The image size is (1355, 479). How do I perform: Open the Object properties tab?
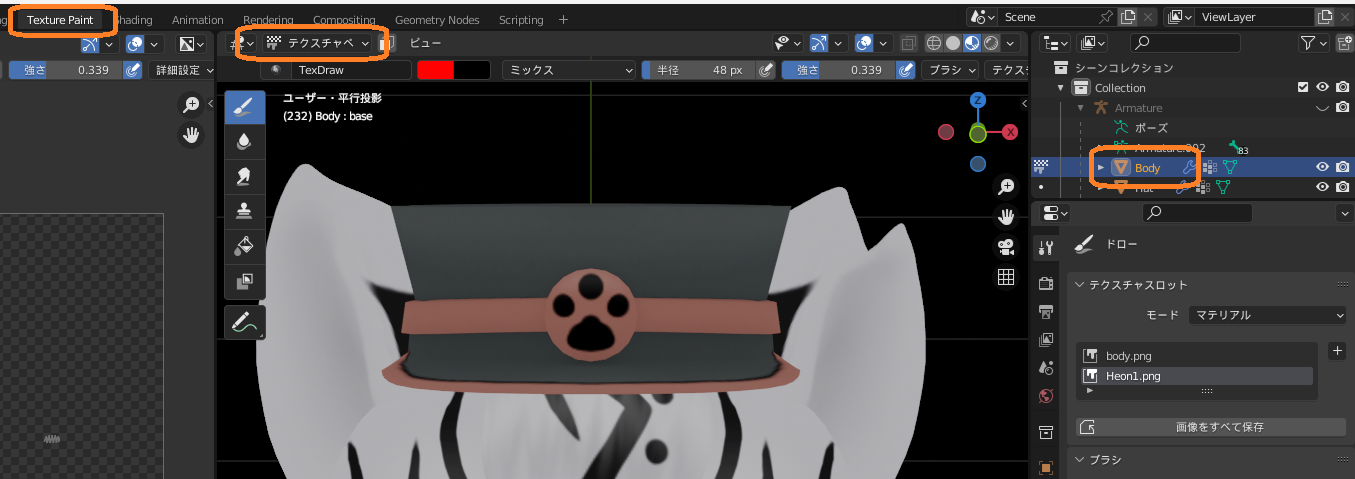1046,467
